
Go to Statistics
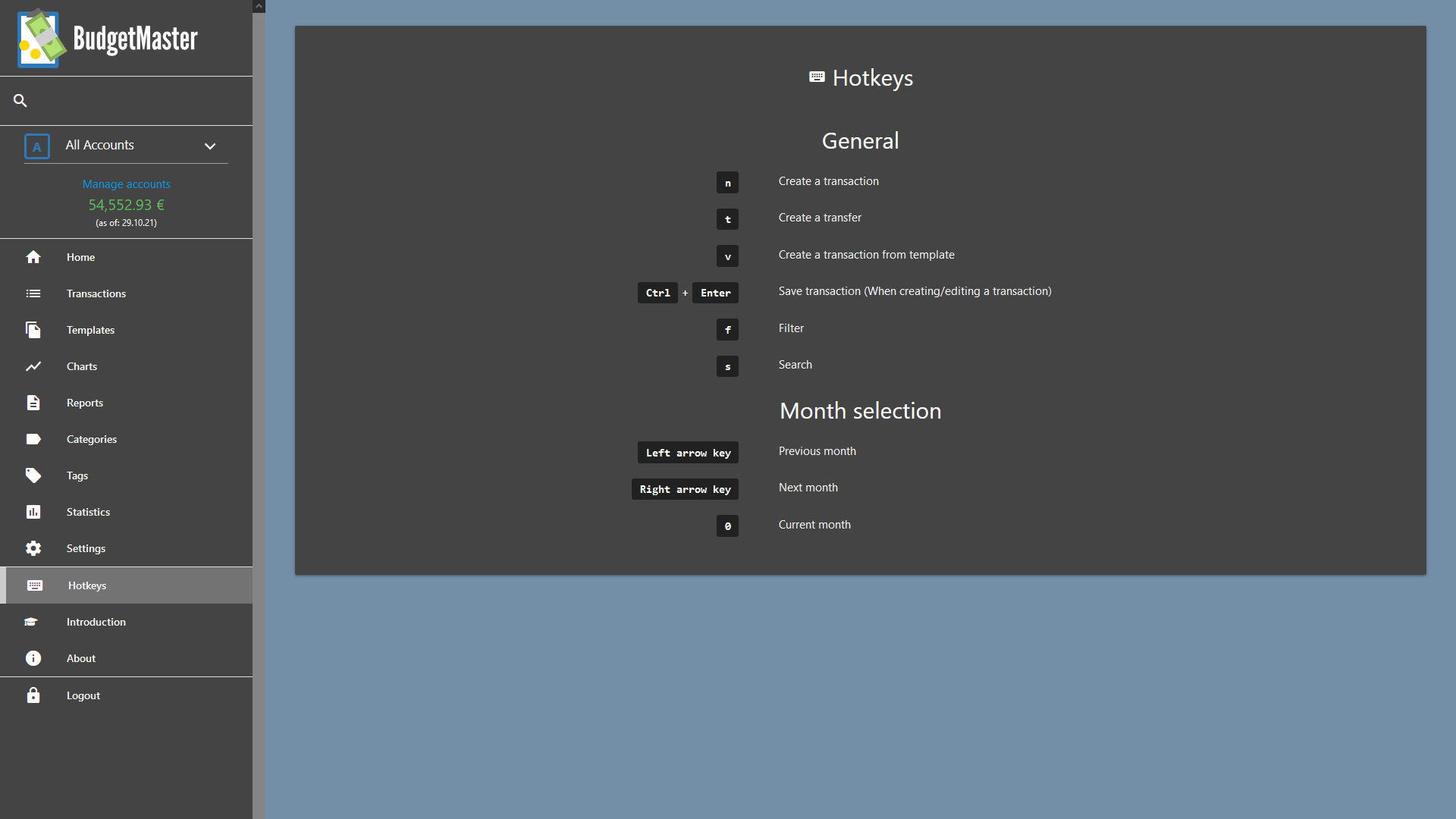(x=126, y=512)
